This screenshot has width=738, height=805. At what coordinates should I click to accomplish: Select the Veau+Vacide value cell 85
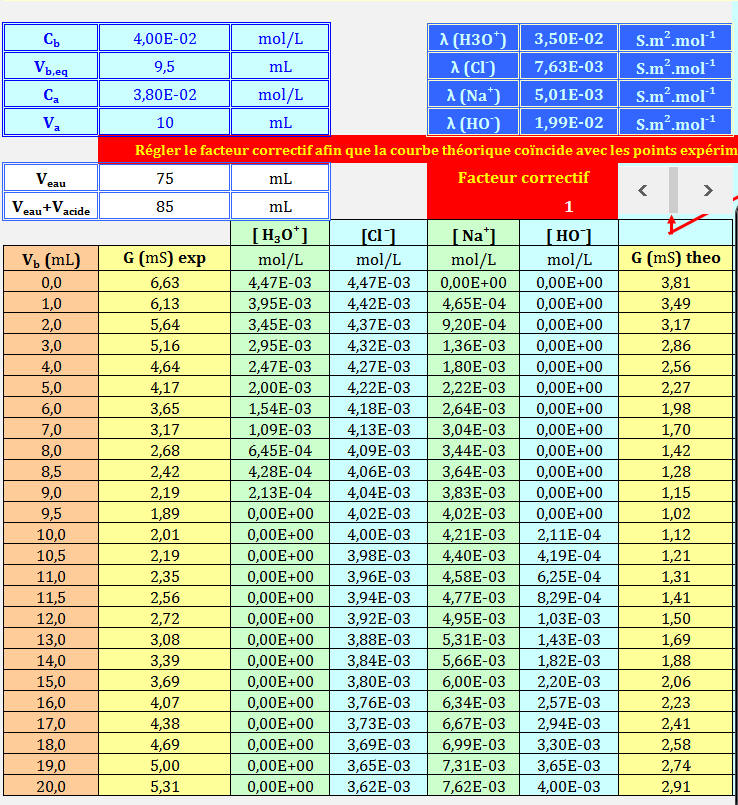[x=164, y=206]
